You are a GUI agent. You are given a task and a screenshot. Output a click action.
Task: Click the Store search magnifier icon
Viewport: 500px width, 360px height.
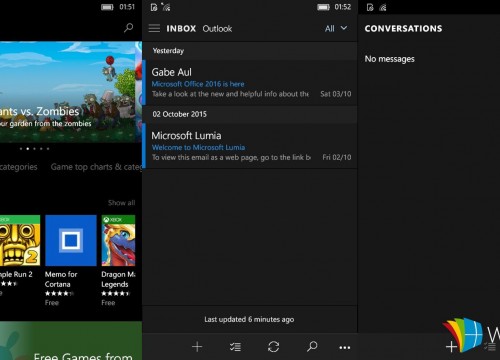point(128,28)
